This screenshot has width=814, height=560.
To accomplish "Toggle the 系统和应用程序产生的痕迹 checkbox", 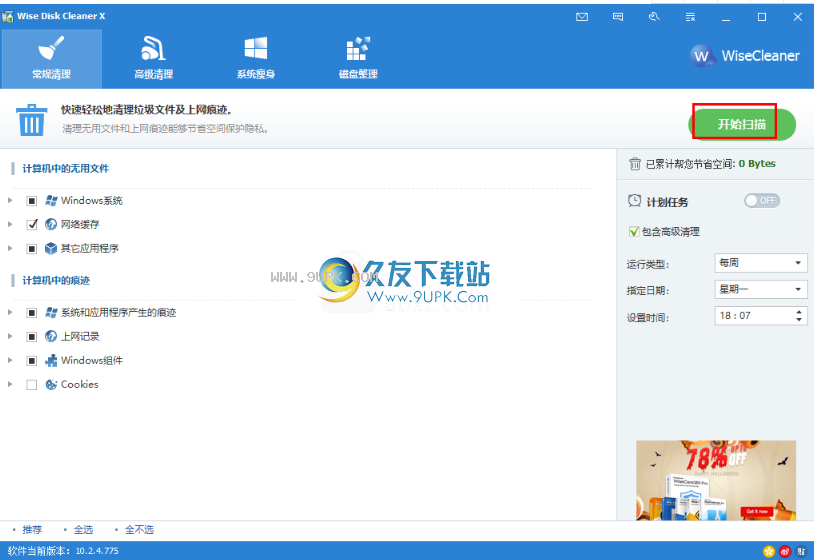I will 32,313.
